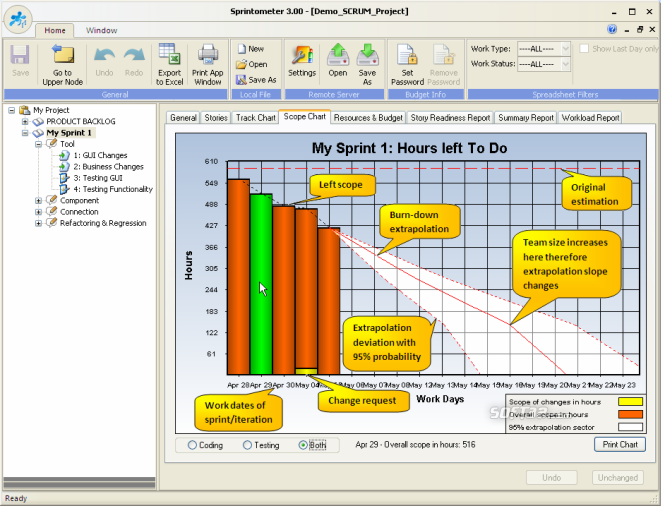Click the GUI Changes task icon
665x506 pixels.
(x=64, y=155)
